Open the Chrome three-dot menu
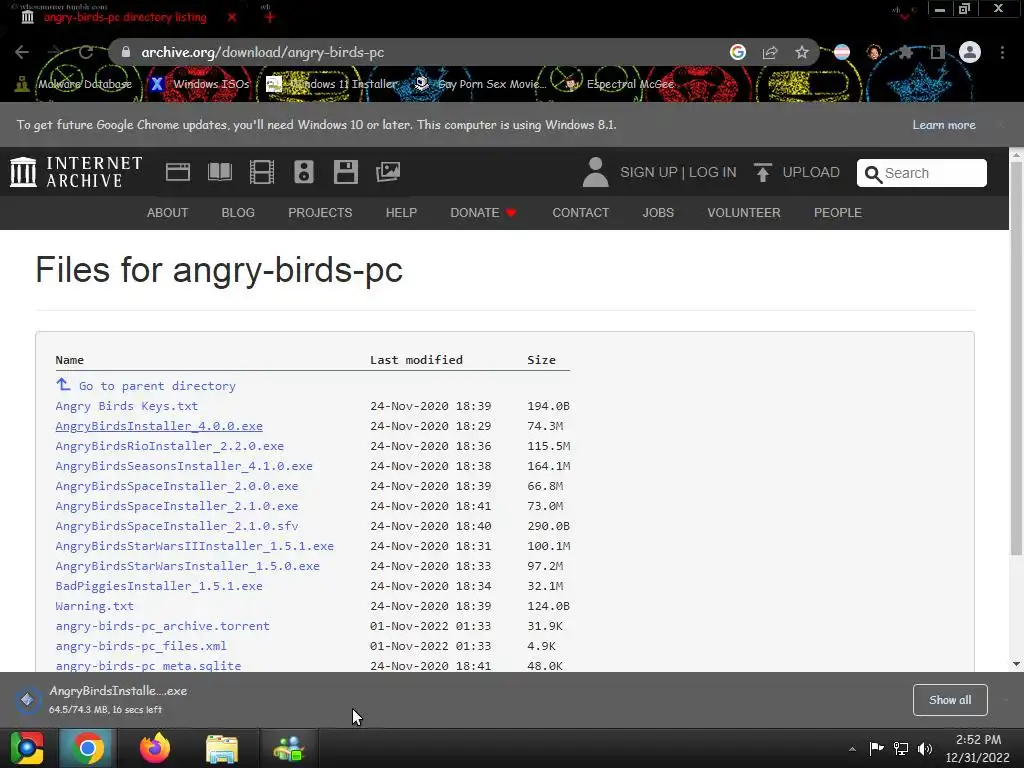 [x=1002, y=52]
